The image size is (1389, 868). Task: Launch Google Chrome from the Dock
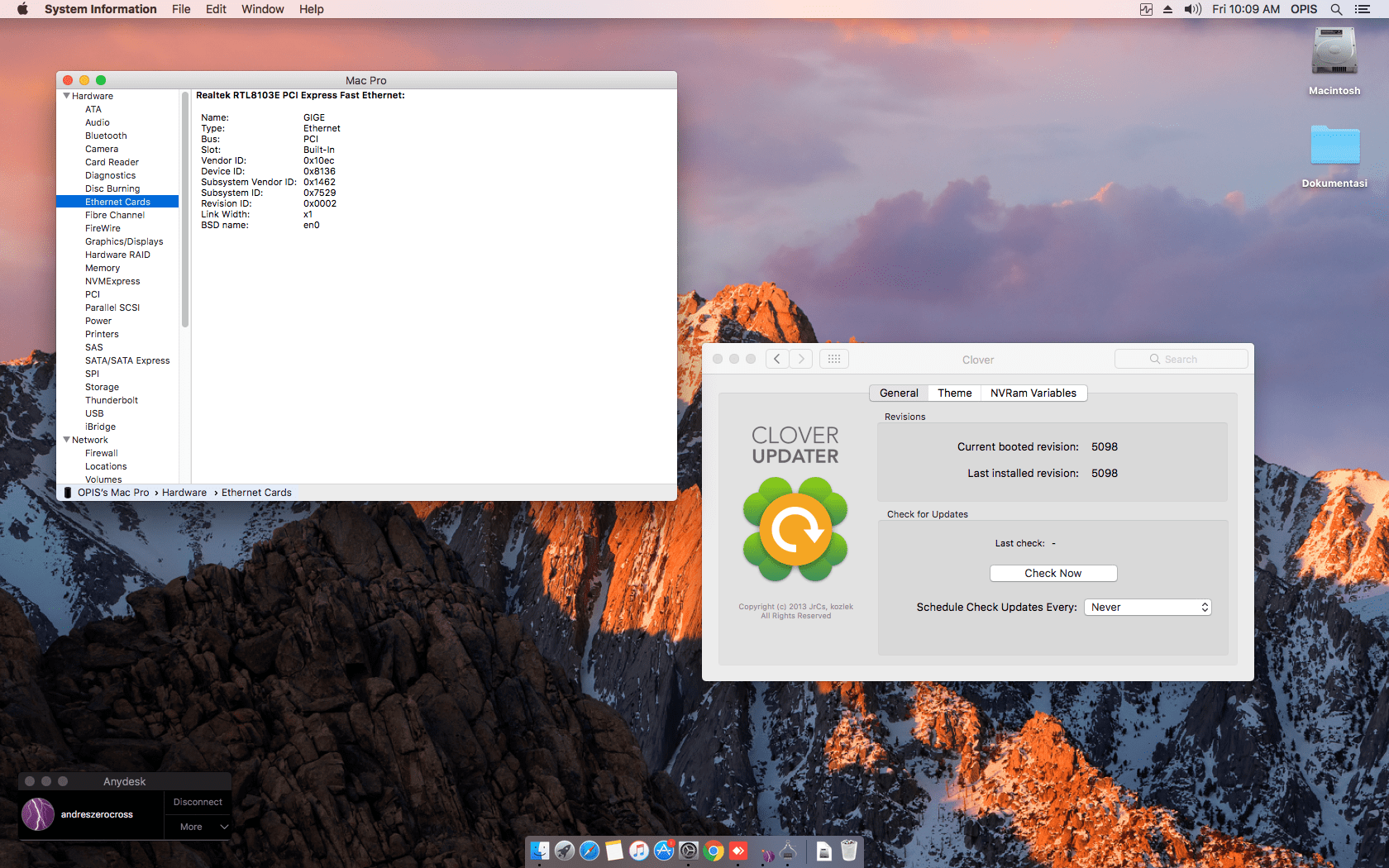point(714,851)
